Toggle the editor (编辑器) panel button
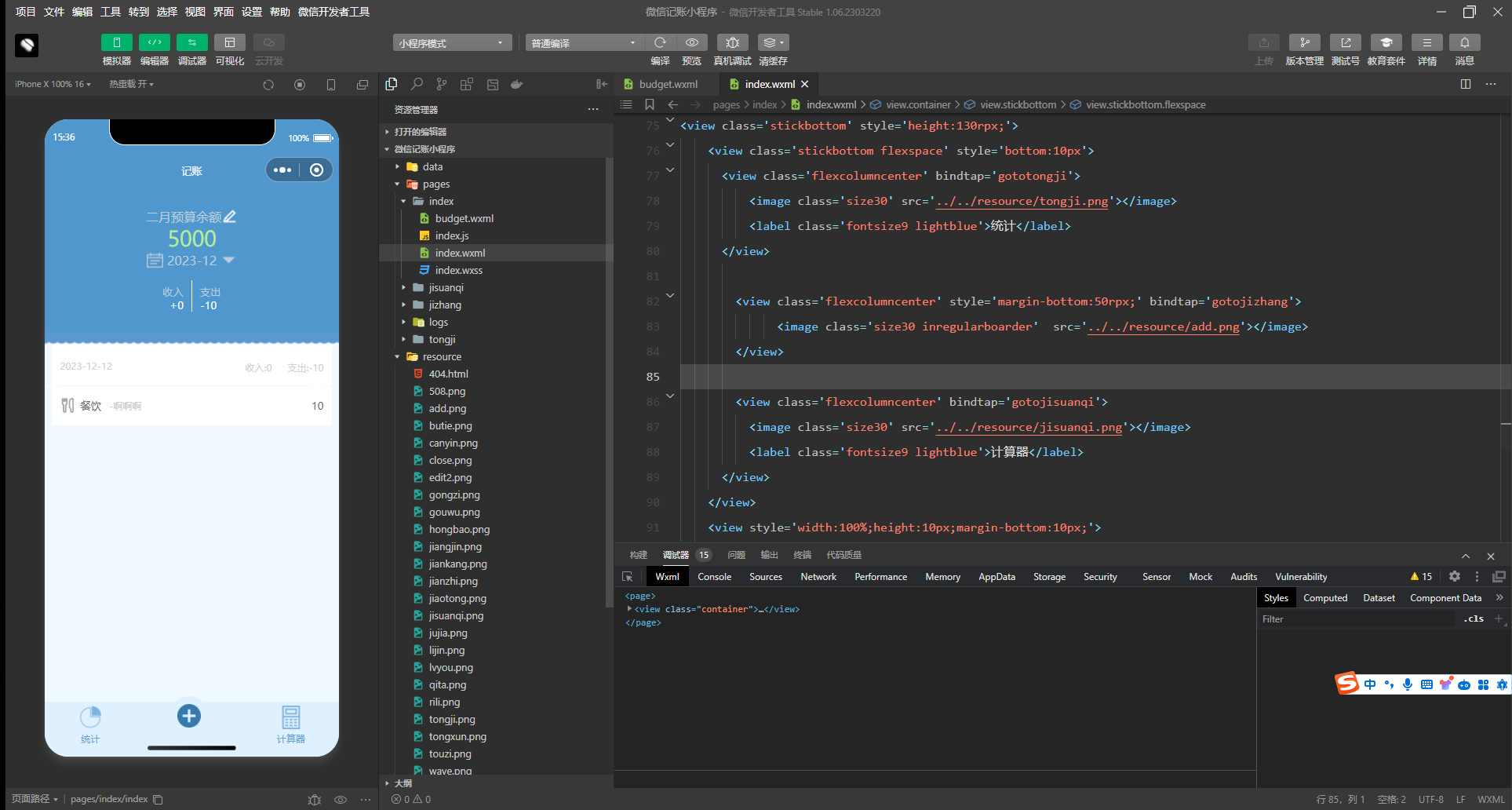Image resolution: width=1512 pixels, height=810 pixels. [x=154, y=42]
